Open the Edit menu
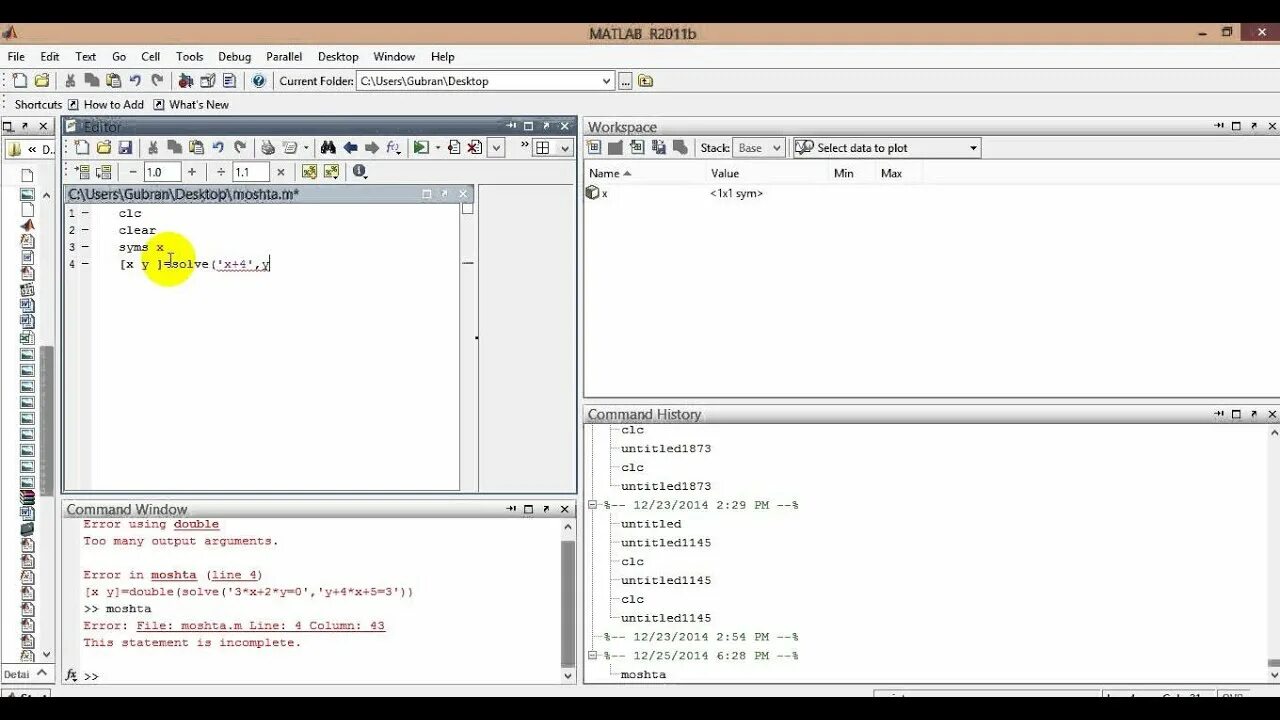Image resolution: width=1280 pixels, height=720 pixels. click(x=50, y=57)
